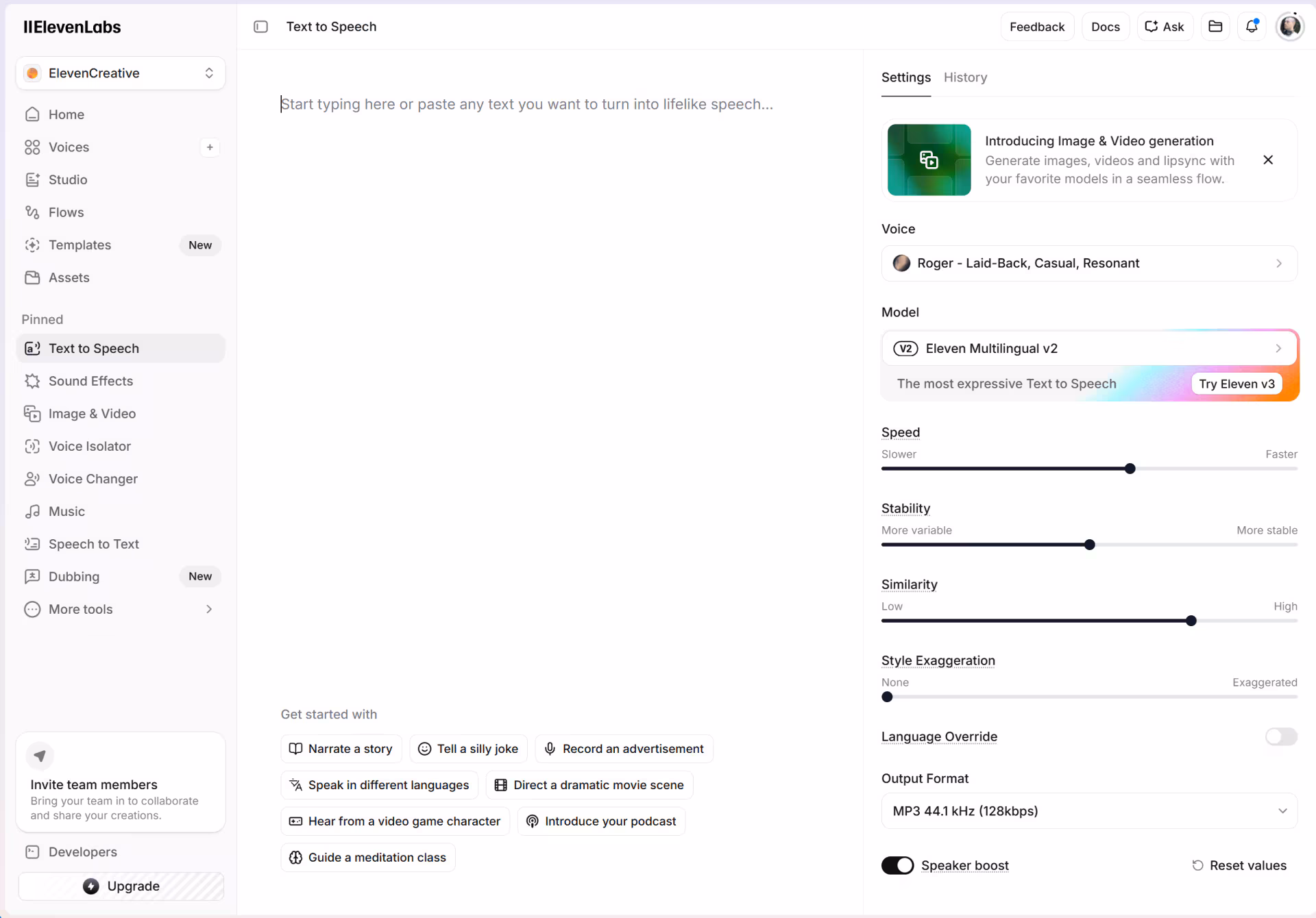Screen dimensions: 1316x918
Task: Click Invite team members card title
Action: (94, 784)
